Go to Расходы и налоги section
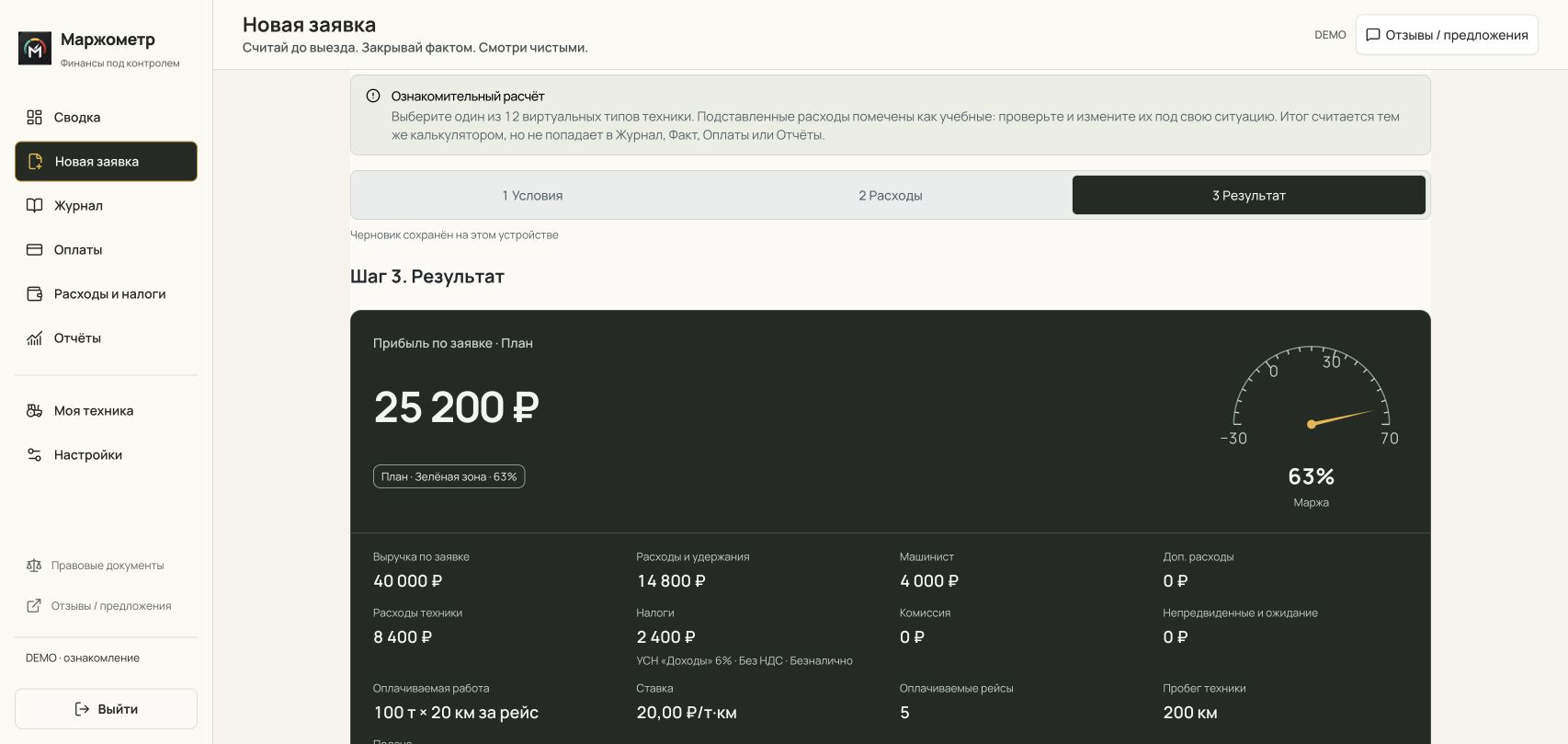Image resolution: width=1568 pixels, height=744 pixels. [x=106, y=294]
